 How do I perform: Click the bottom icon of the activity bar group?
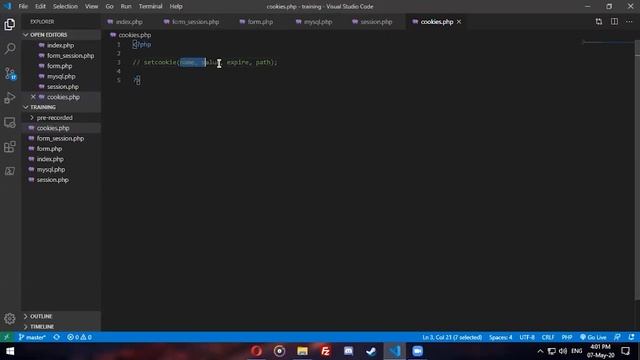click(10, 171)
